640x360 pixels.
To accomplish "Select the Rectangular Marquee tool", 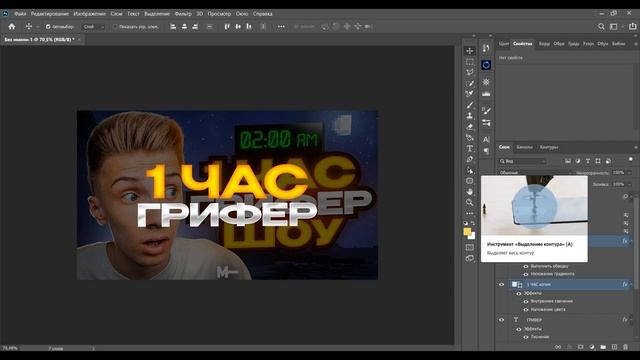I will tap(470, 62).
